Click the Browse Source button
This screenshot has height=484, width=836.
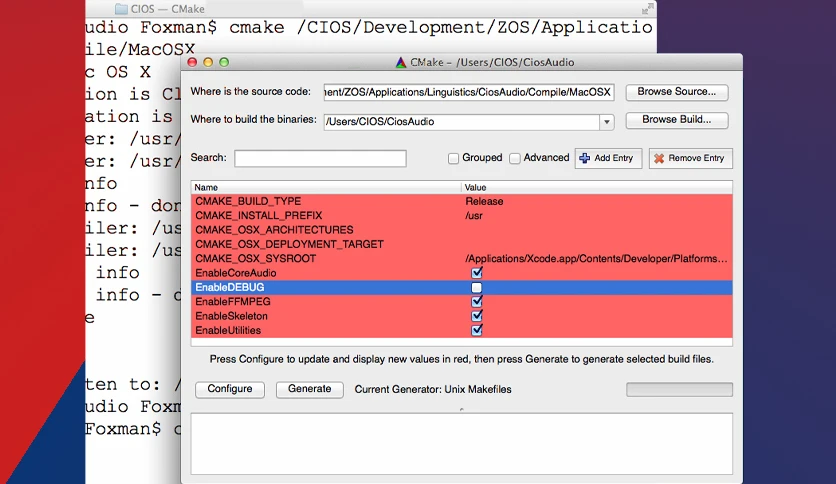pyautogui.click(x=677, y=92)
